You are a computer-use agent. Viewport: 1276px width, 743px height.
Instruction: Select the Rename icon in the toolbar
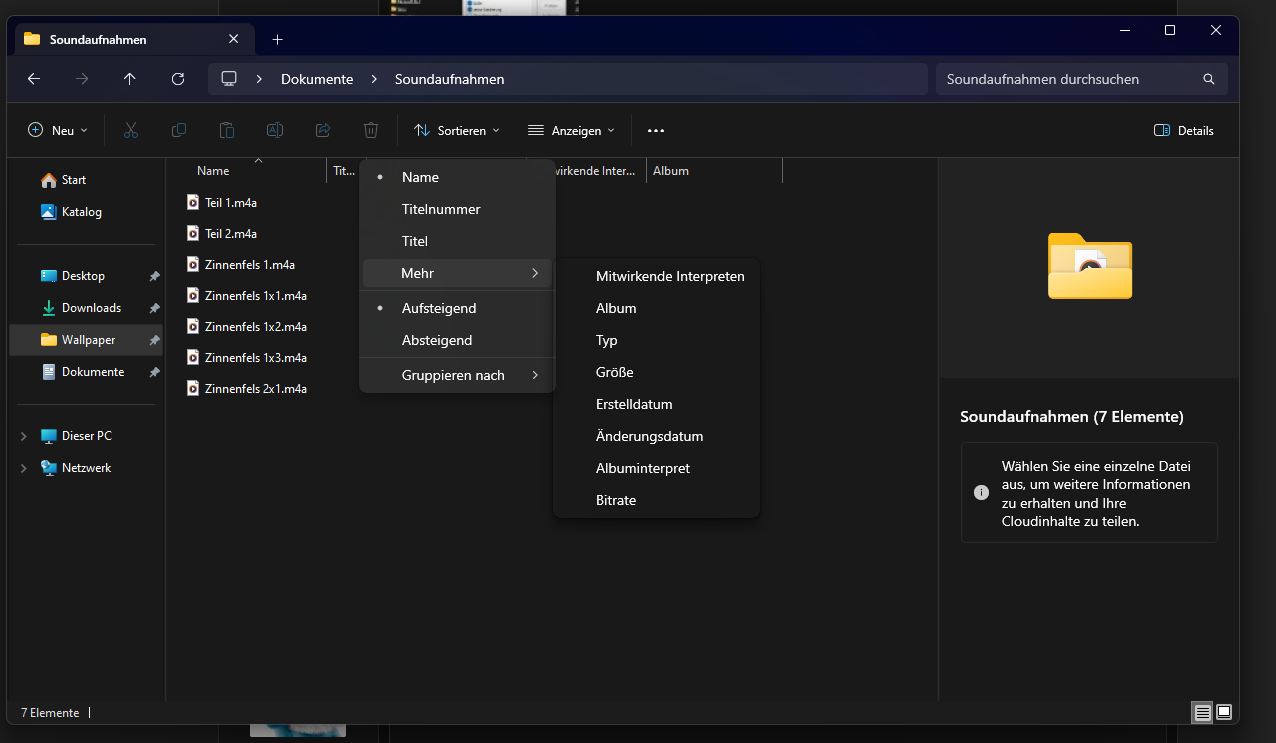pos(274,130)
